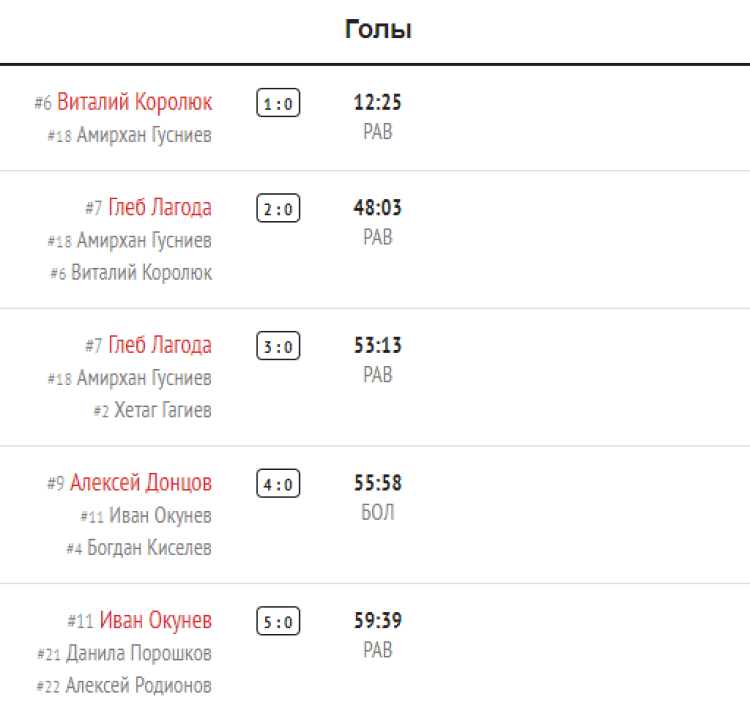This screenshot has height=716, width=750.
Task: Open player Данила Порошков profile
Action: click(x=139, y=654)
